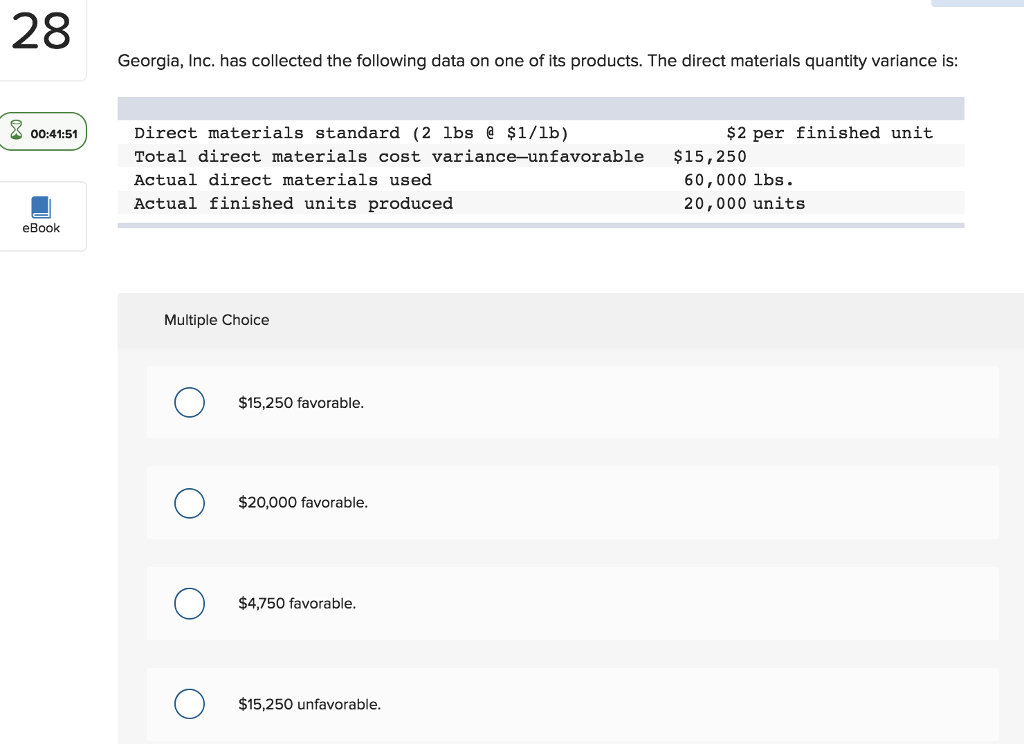Mark the $15,250 unfavorable radio button
The image size is (1024, 744).
[x=189, y=704]
